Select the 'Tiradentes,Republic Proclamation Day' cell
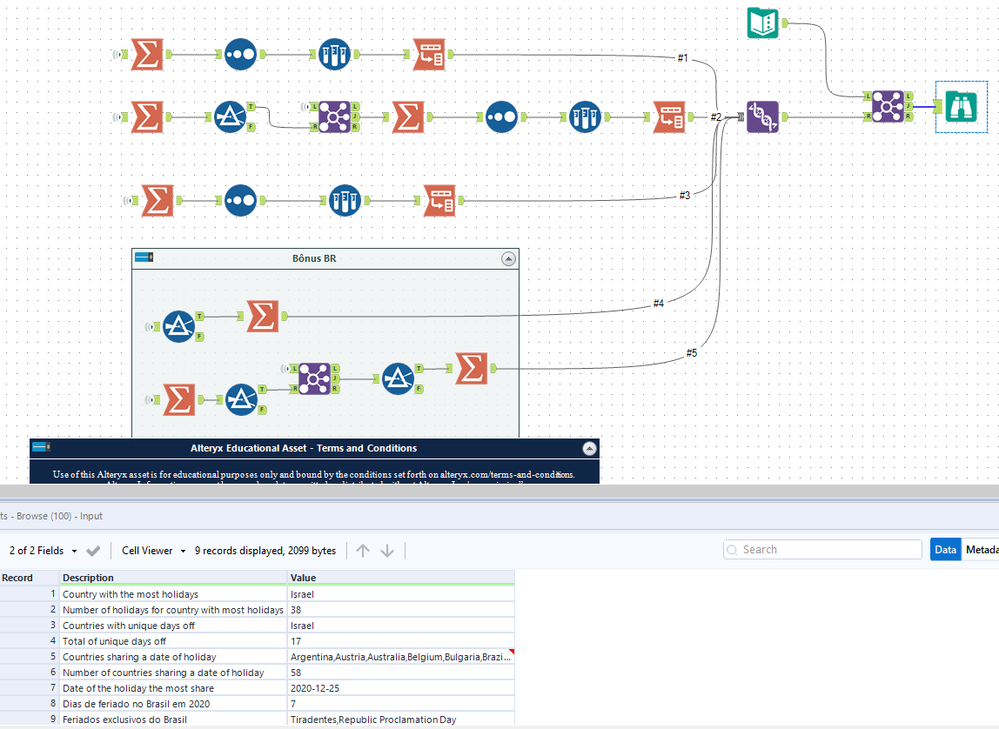 point(401,719)
